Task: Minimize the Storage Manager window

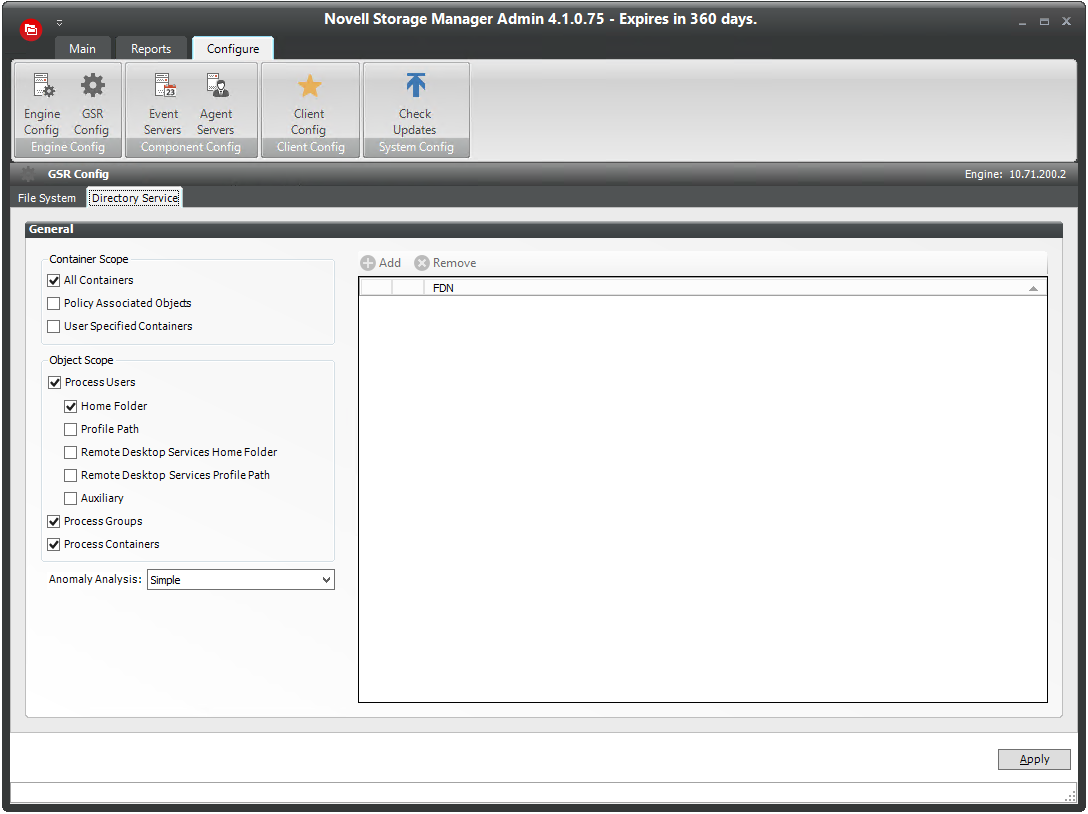Action: (1022, 22)
